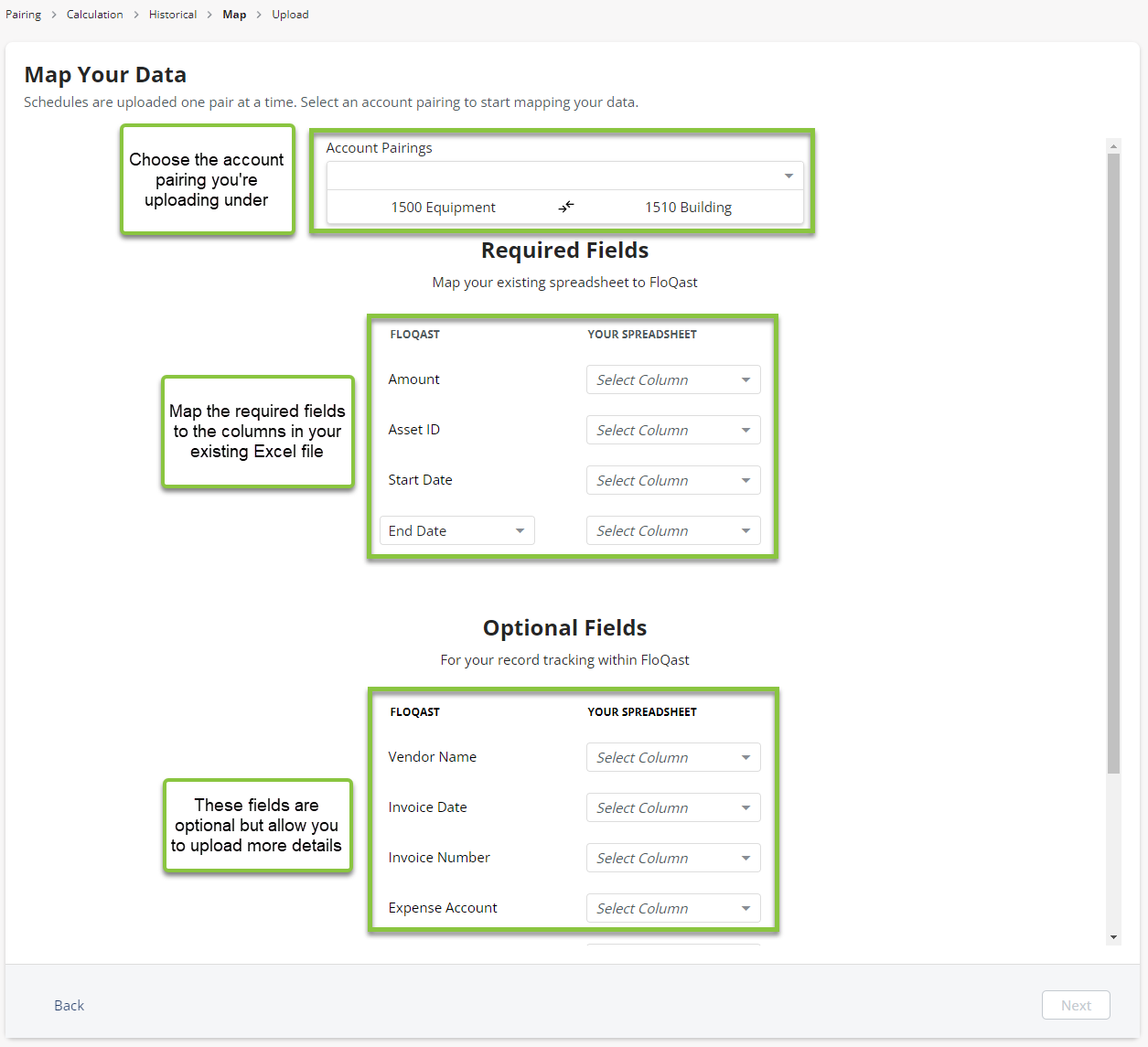Go to the Pairing breadcrumb step
Viewport: 1148px width, 1047px height.
click(x=24, y=15)
